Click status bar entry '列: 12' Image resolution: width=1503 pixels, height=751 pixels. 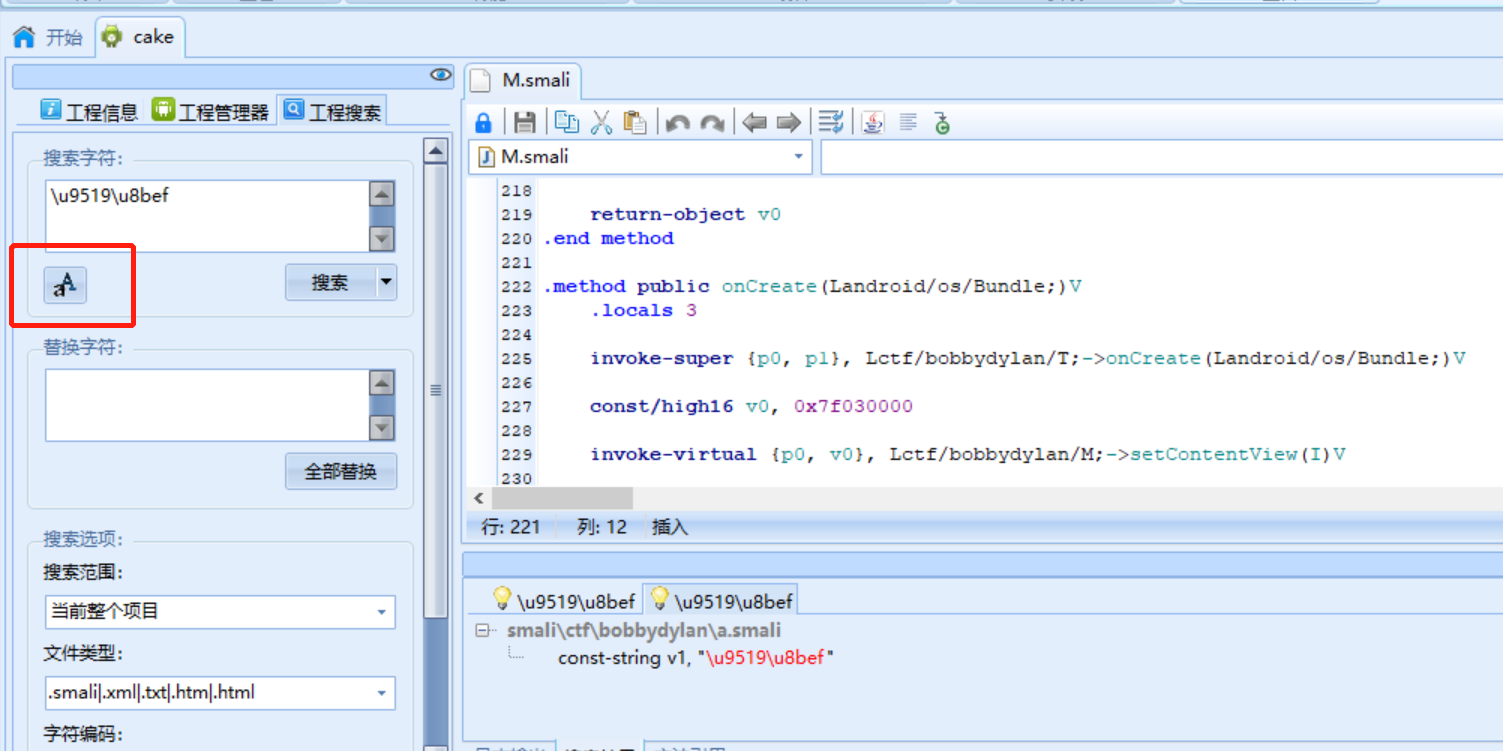(602, 527)
